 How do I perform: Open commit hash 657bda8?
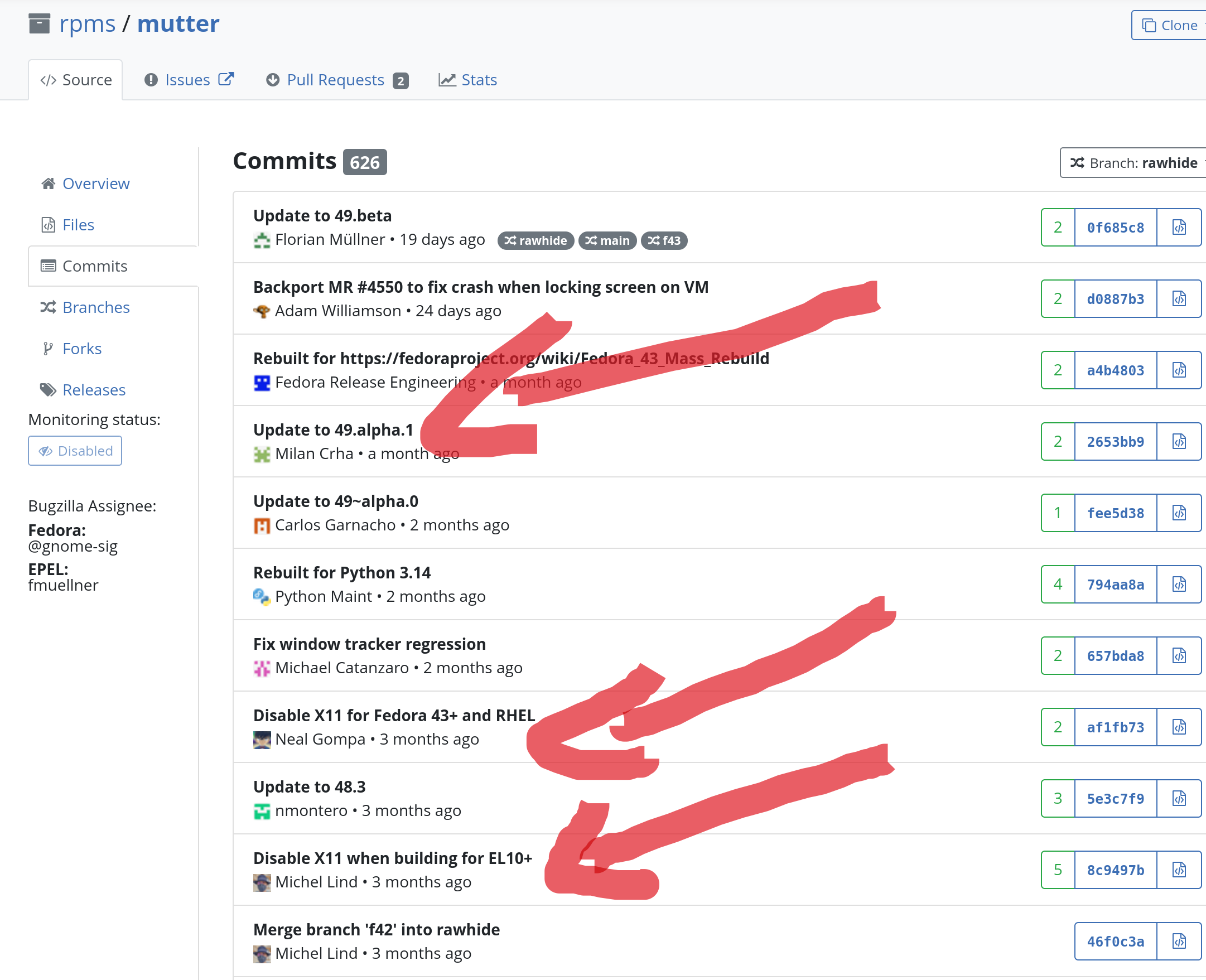click(x=1116, y=656)
